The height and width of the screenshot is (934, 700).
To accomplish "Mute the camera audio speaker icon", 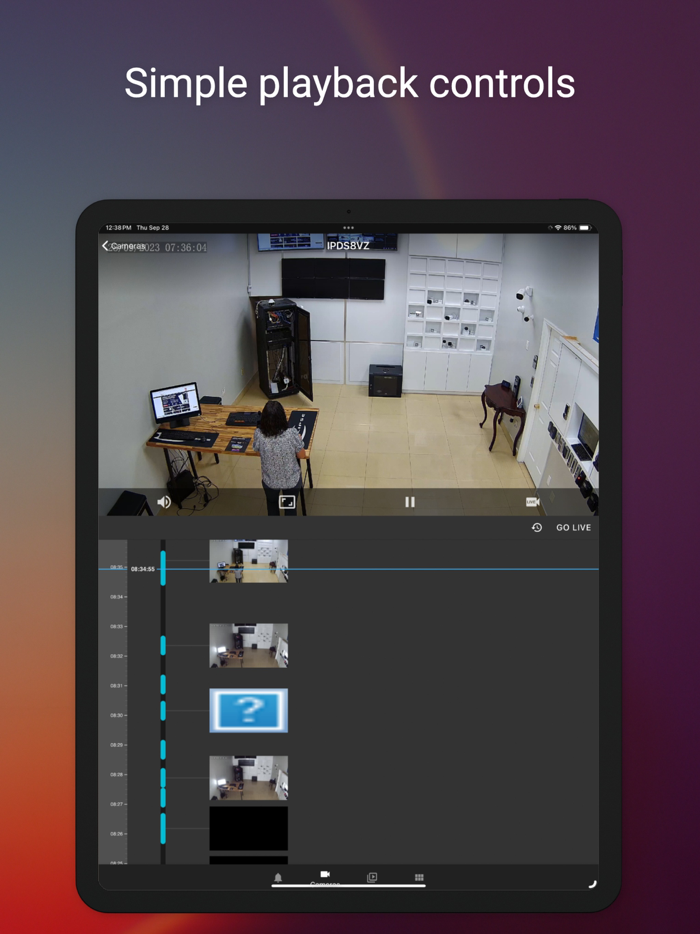I will [164, 502].
